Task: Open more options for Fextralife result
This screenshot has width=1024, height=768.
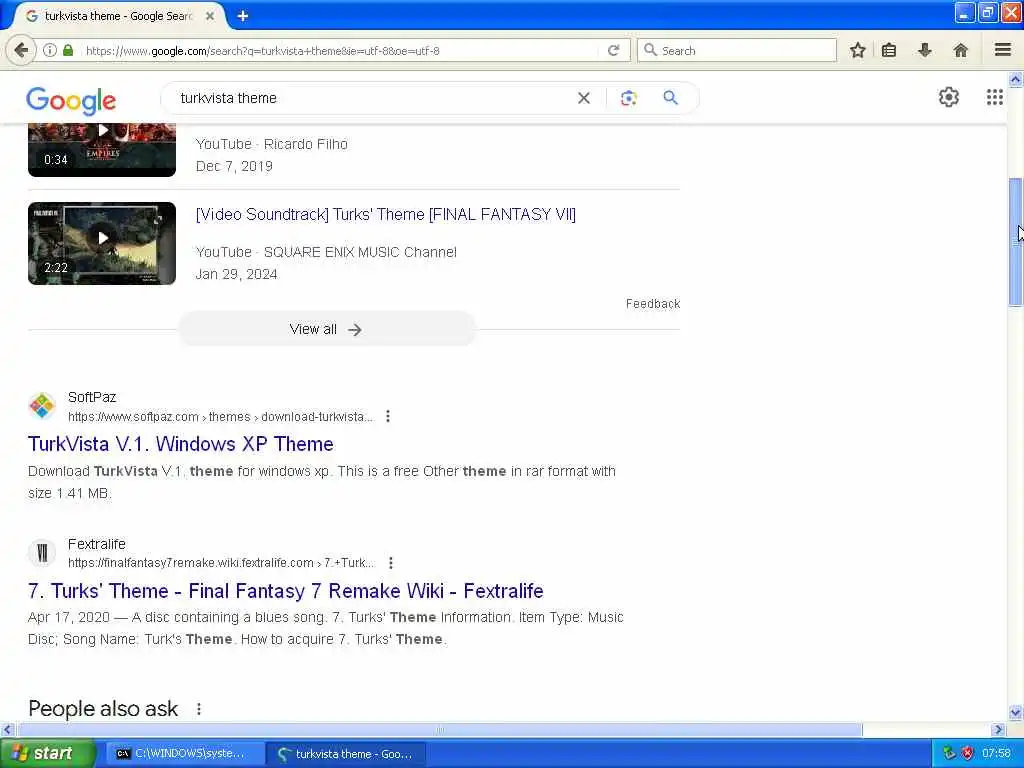Action: [391, 562]
